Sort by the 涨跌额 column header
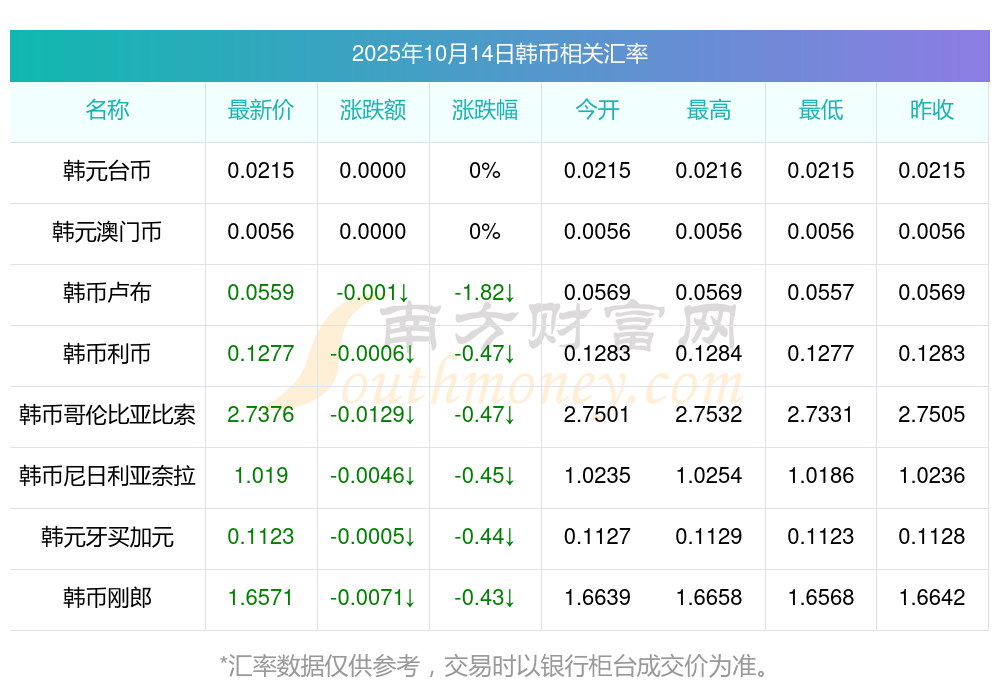This screenshot has height=697, width=1000. 373,111
